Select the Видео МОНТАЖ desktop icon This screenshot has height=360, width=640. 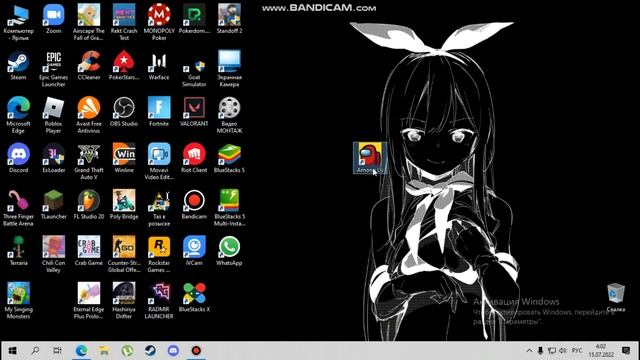tap(229, 116)
